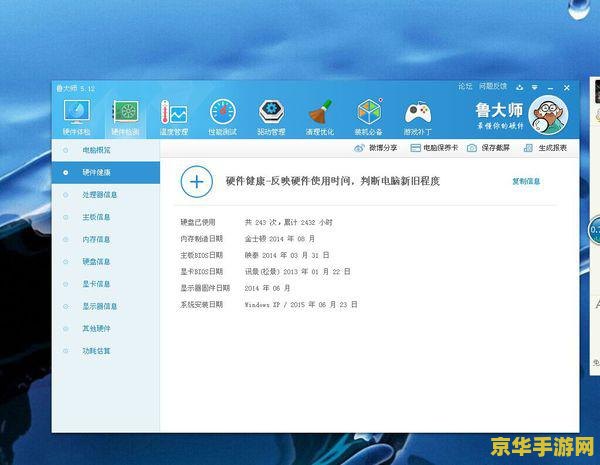The width and height of the screenshot is (600, 465).
Task: Click the 显卡BIOS日期 row label
Action: [x=202, y=272]
